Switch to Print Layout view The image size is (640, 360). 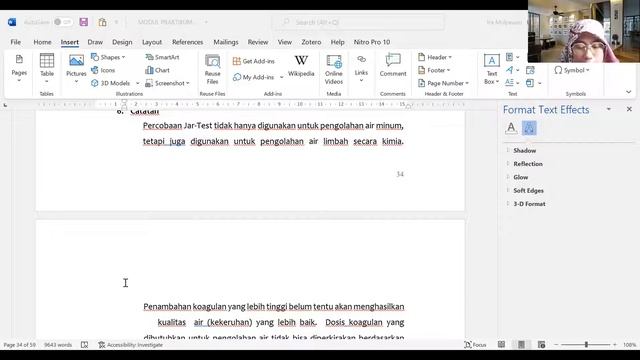521,345
